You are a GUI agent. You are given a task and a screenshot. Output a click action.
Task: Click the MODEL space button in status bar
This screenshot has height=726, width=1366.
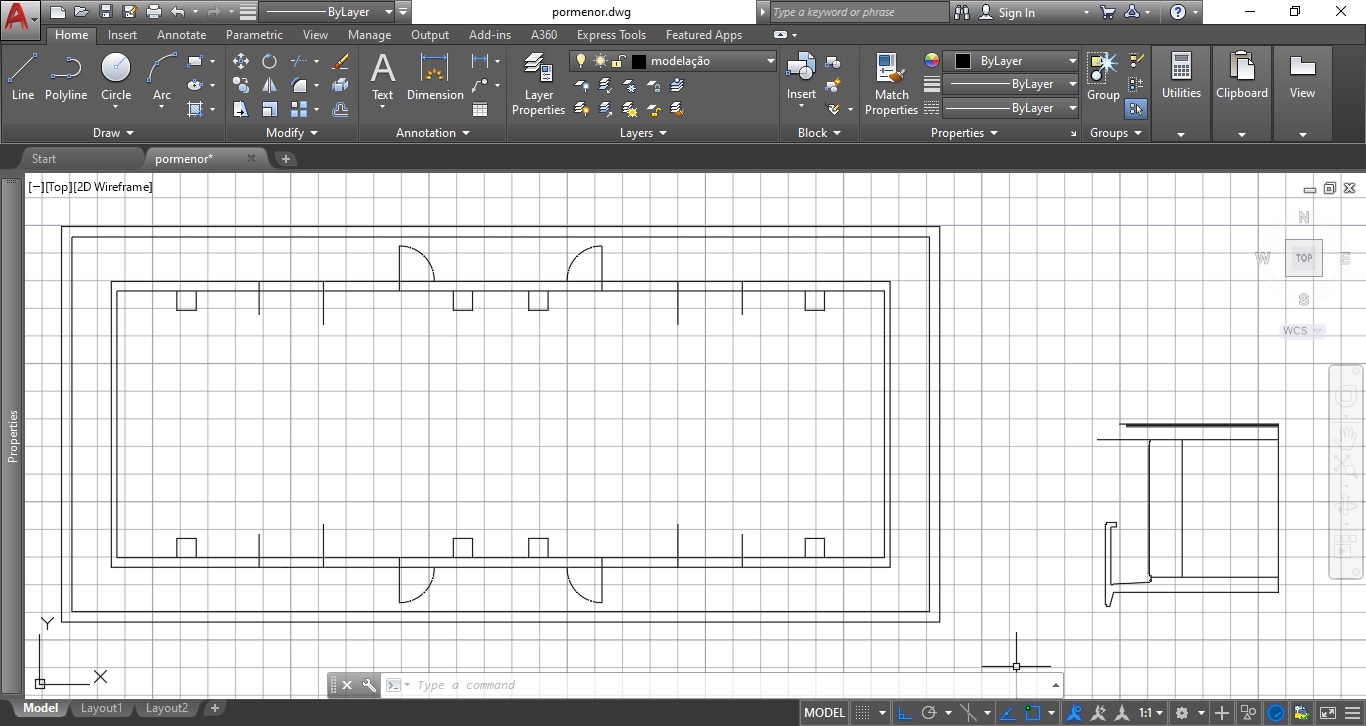[x=825, y=713]
